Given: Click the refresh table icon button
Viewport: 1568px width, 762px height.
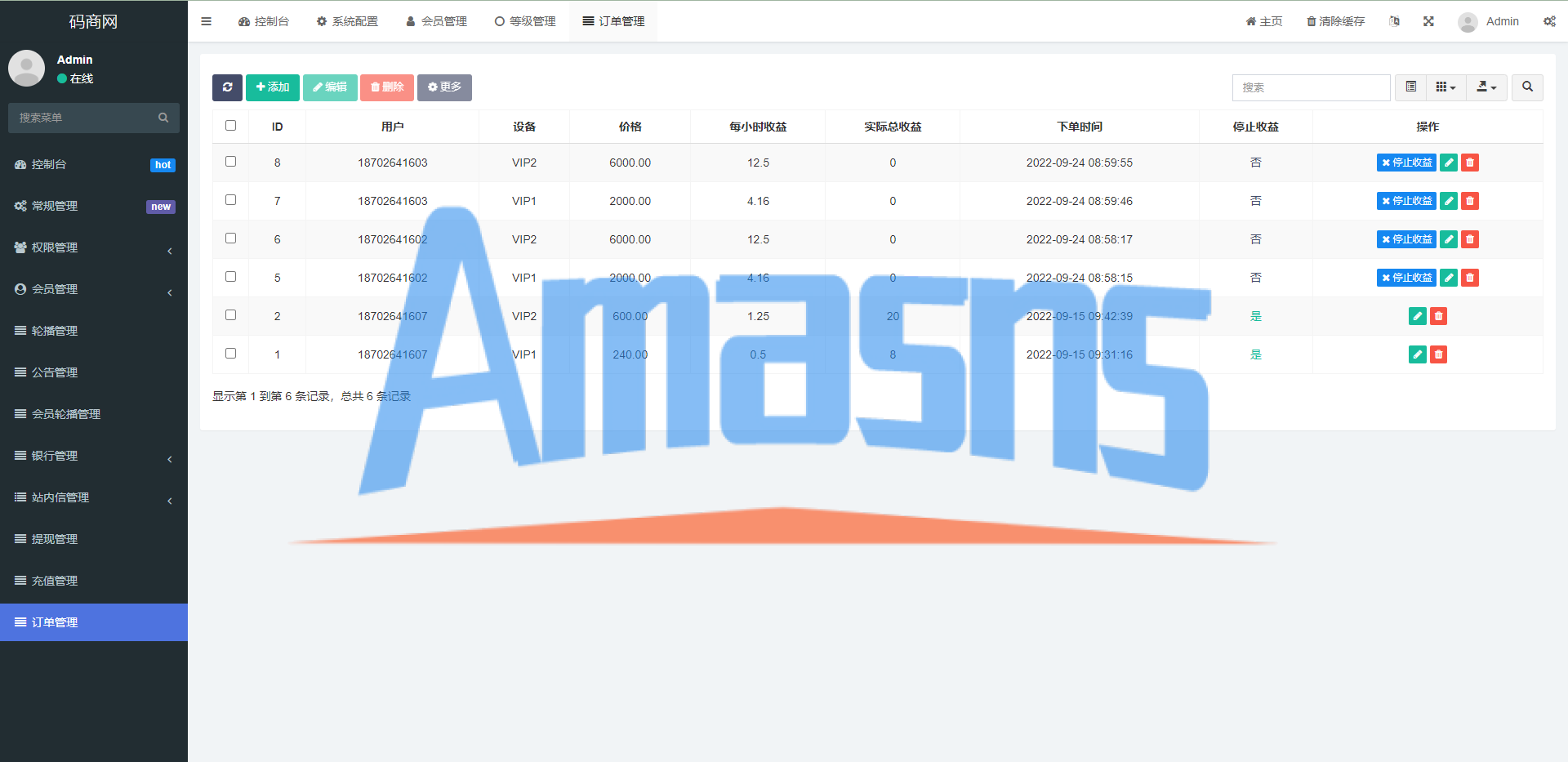Looking at the screenshot, I should point(227,87).
